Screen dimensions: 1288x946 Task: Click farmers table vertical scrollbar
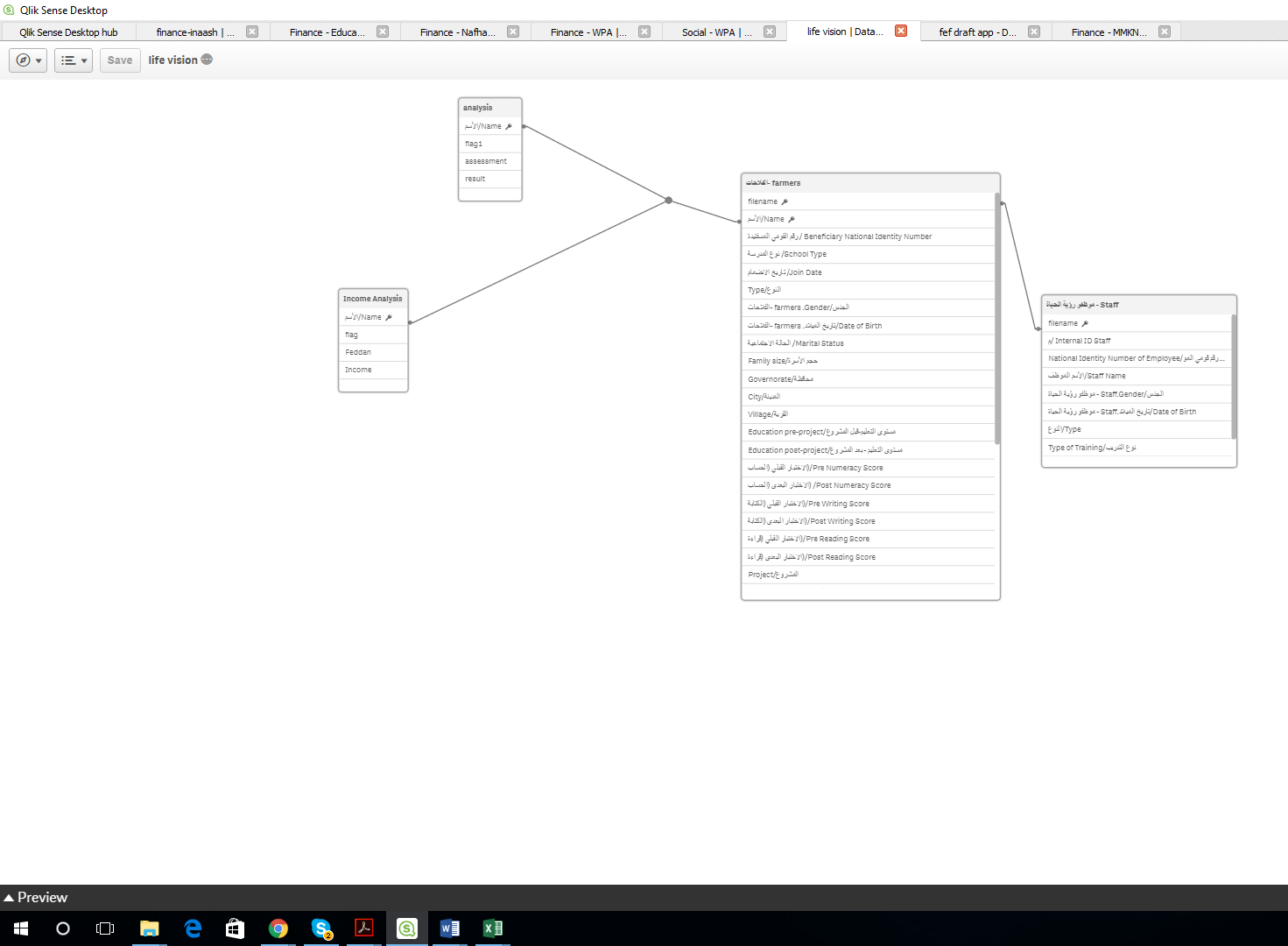point(997,318)
